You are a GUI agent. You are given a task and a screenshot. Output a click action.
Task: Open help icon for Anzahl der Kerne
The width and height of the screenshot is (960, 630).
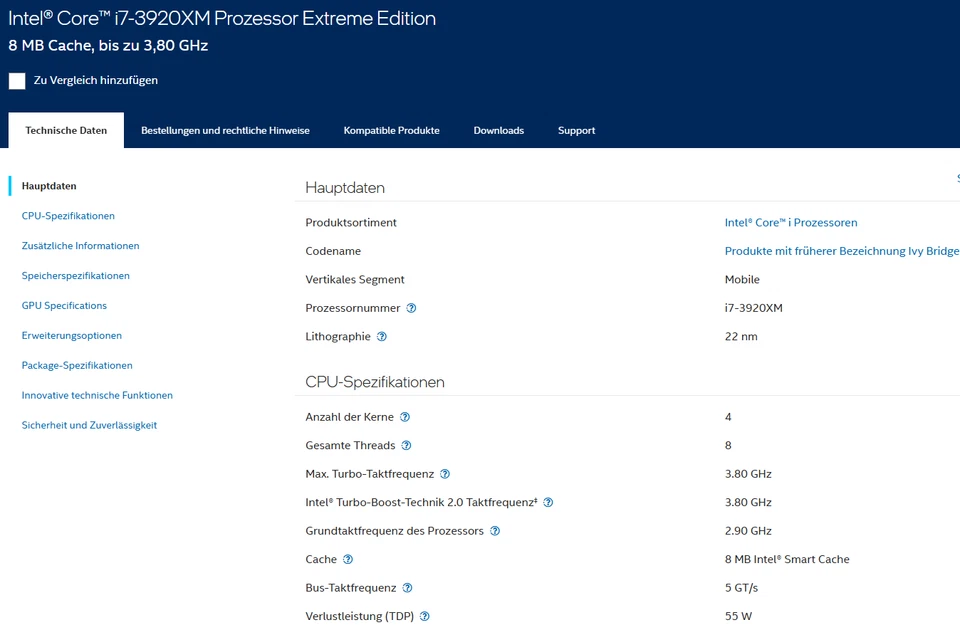coord(405,417)
